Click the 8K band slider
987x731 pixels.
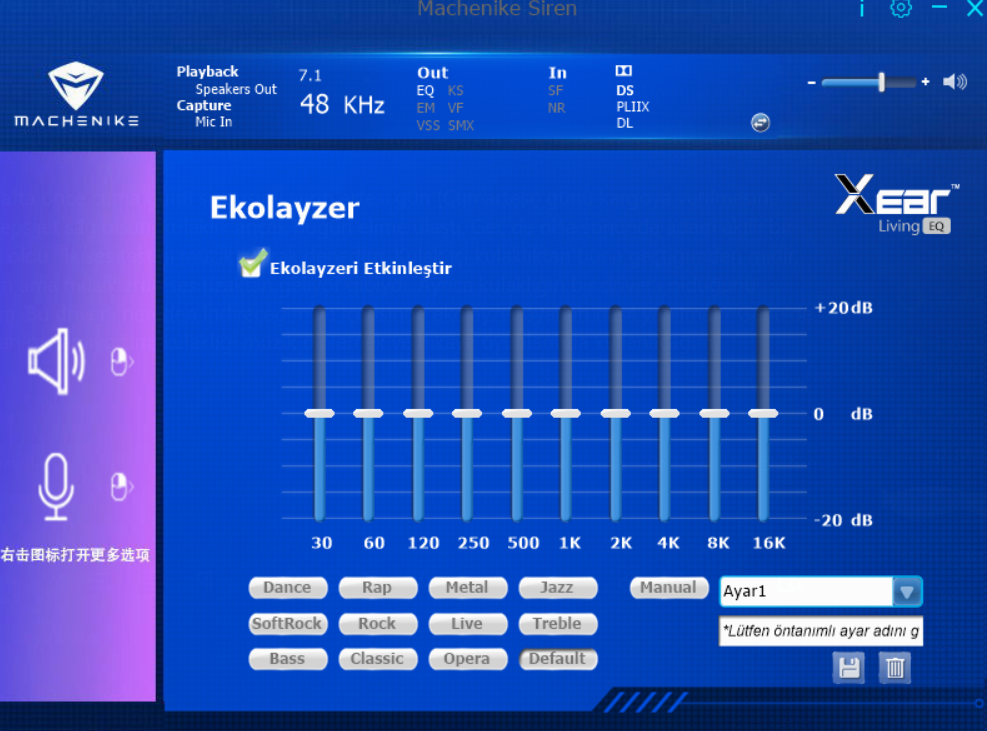pyautogui.click(x=714, y=414)
